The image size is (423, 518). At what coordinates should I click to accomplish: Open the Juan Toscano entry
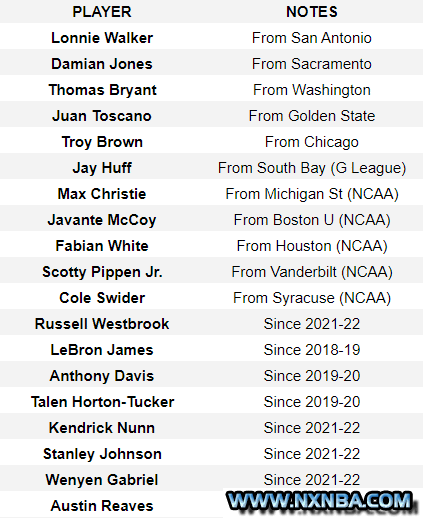pos(102,116)
